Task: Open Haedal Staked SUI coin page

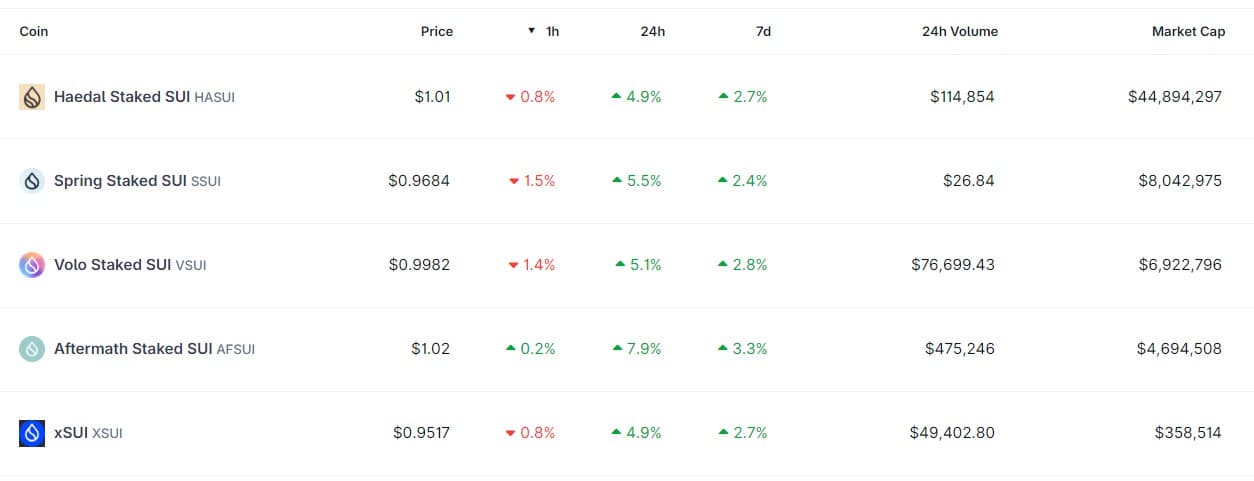Action: [121, 97]
